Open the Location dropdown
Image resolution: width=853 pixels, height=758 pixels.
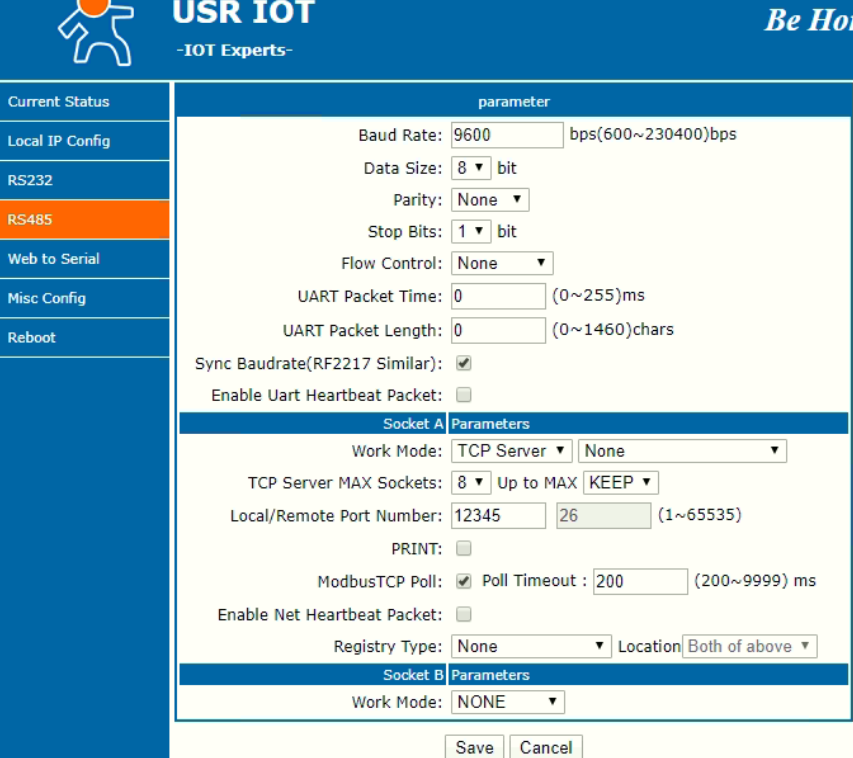[750, 646]
